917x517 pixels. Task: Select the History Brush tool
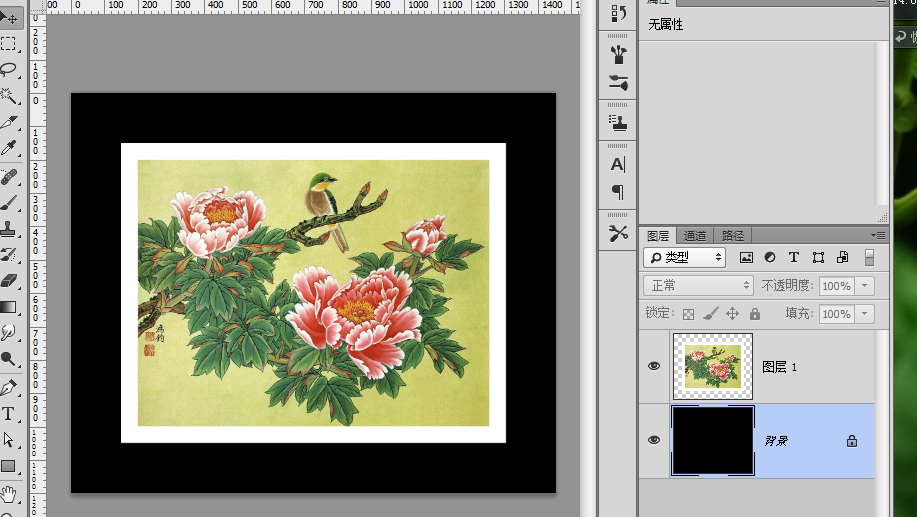[x=9, y=254]
